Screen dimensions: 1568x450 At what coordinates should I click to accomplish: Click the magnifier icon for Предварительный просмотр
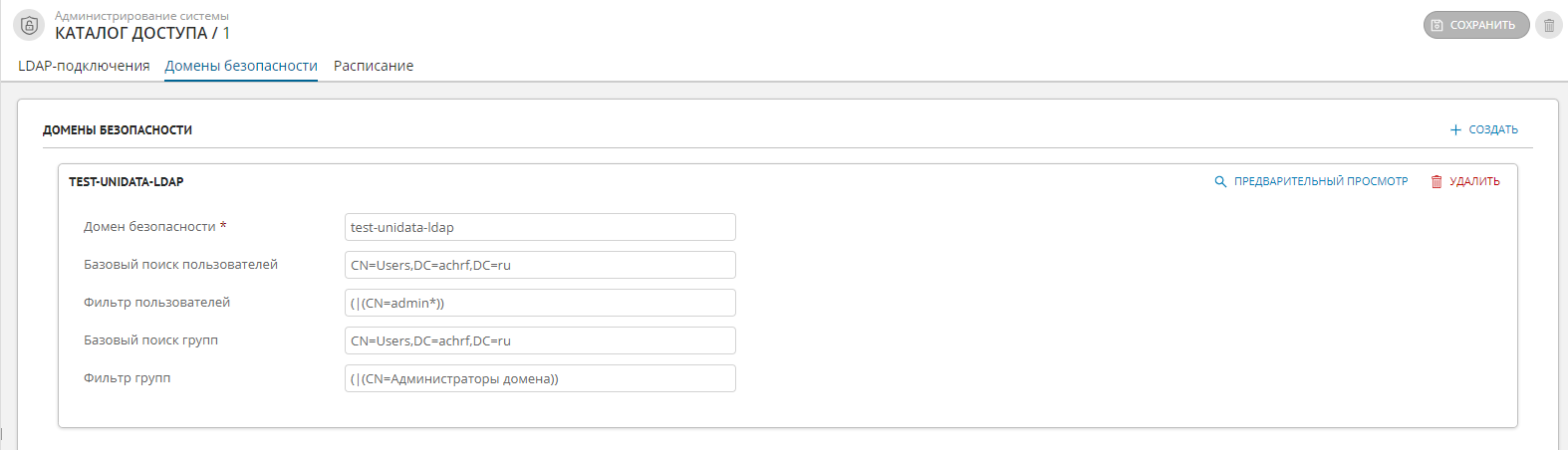(x=1220, y=181)
